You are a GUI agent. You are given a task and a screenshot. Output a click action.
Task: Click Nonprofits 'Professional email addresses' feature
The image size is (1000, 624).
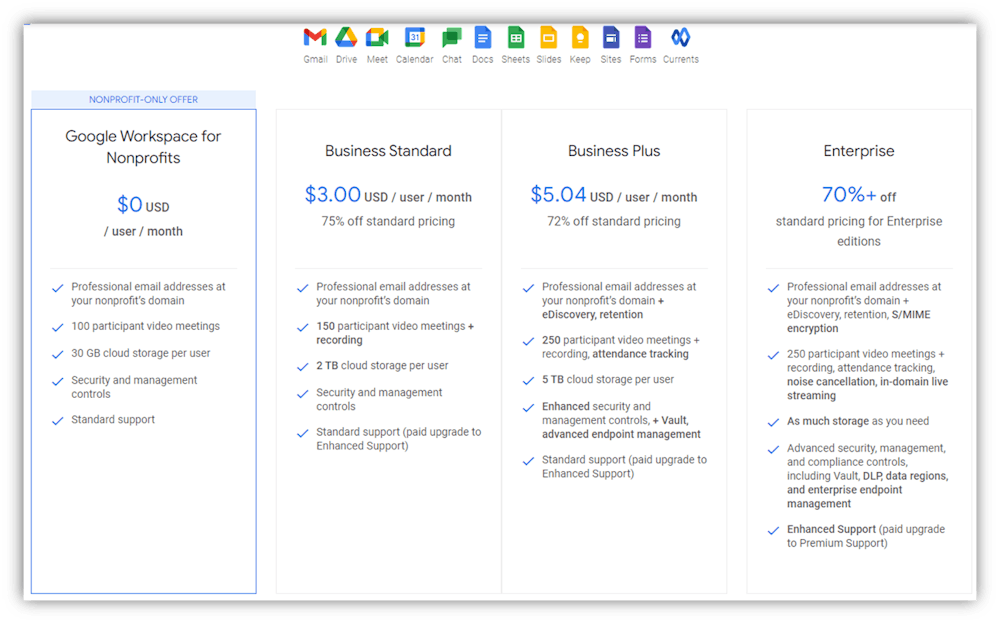148,293
